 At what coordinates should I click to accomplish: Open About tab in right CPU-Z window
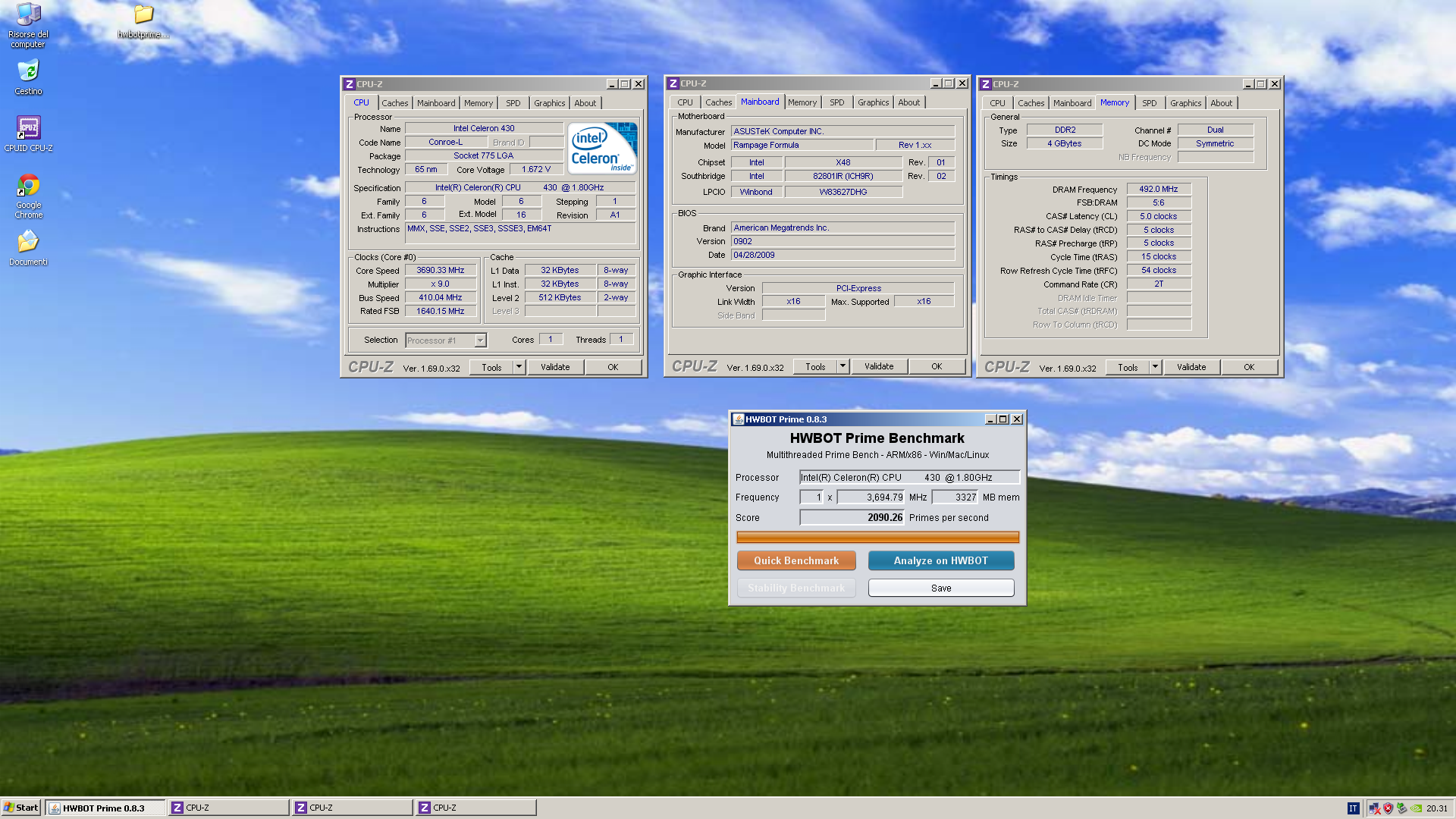[x=1221, y=103]
